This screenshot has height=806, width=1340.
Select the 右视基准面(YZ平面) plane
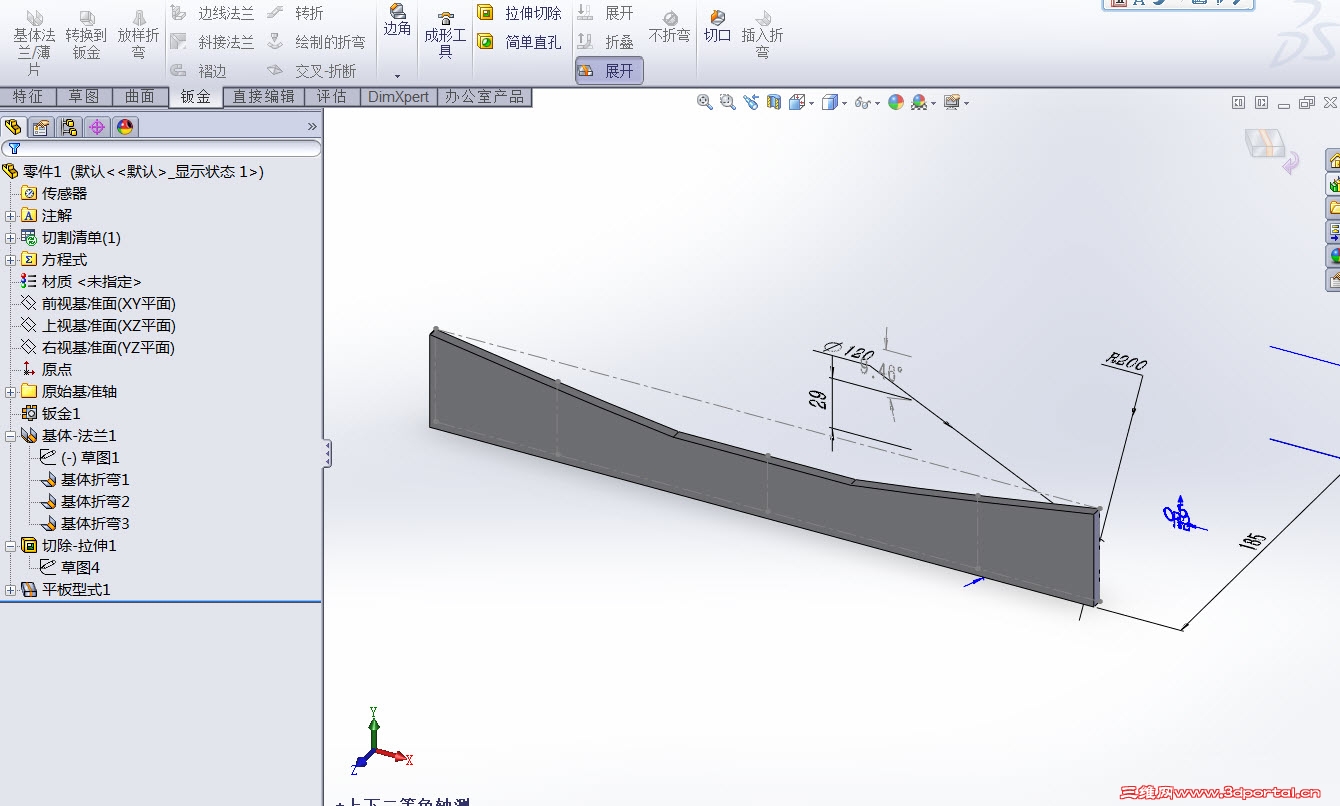coord(98,348)
